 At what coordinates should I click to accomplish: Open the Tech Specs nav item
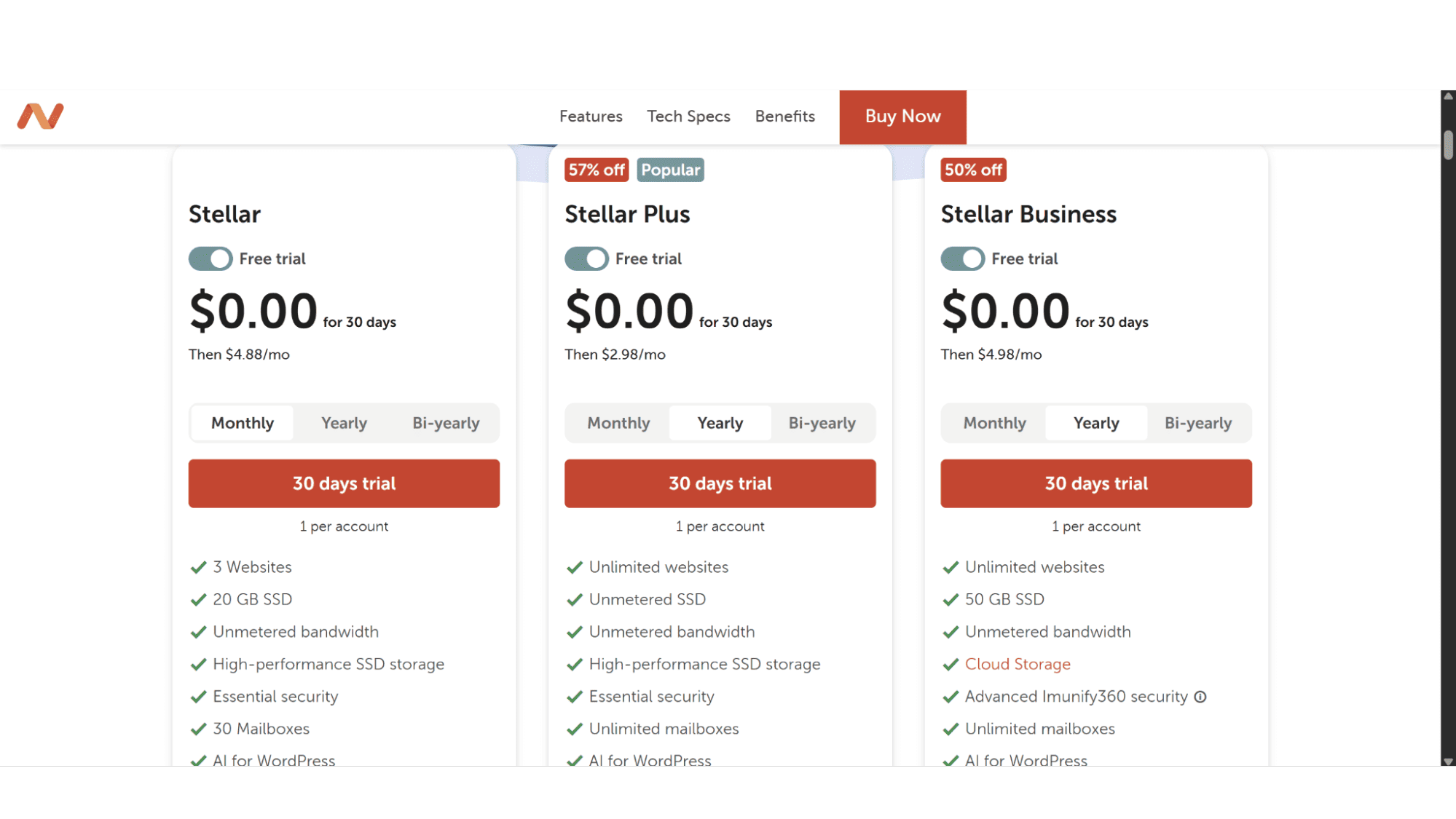pos(688,116)
